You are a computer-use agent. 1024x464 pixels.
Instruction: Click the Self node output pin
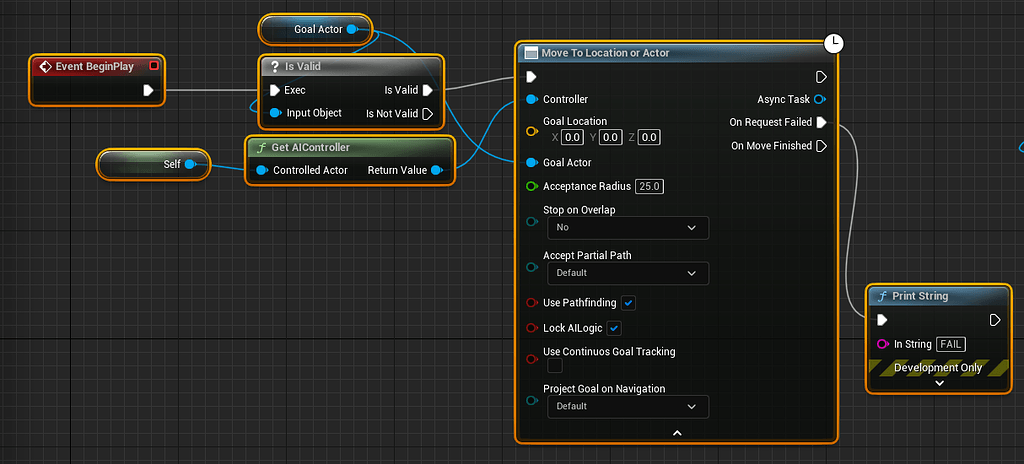tap(189, 163)
